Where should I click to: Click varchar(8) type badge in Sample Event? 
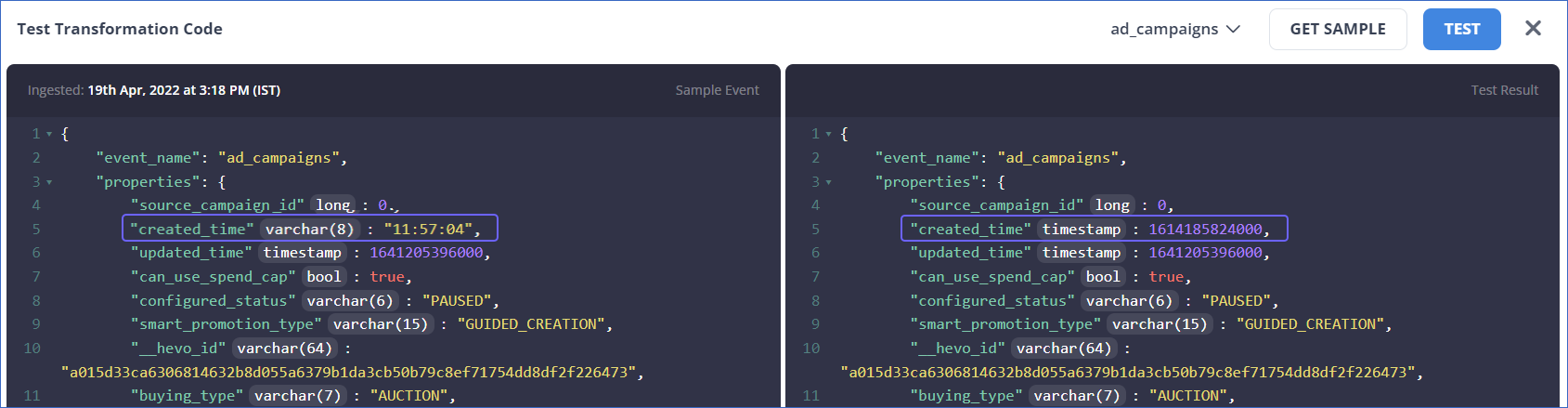[x=309, y=229]
